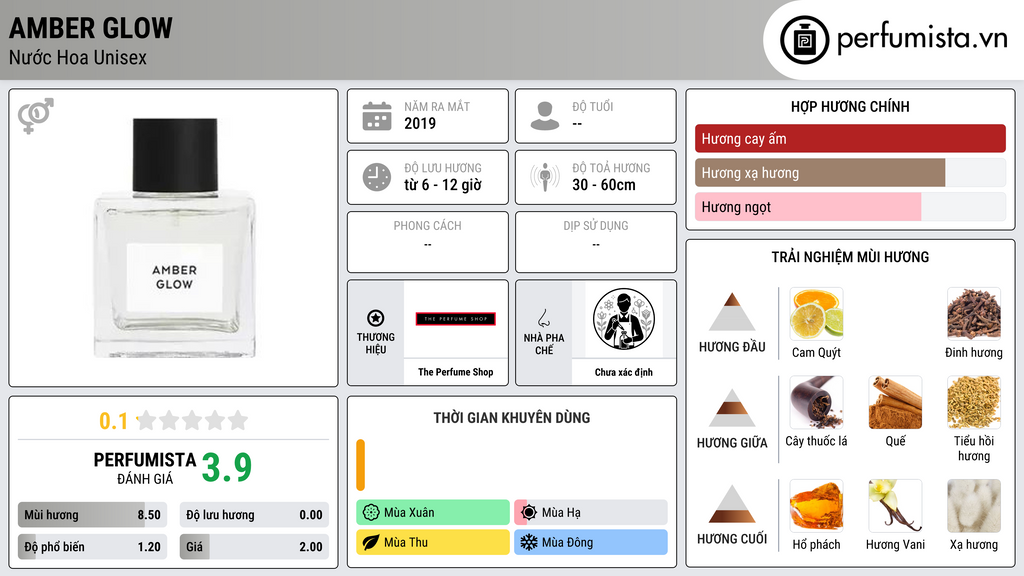Viewport: 1024px width, 576px height.
Task: Click the unknown perfumer illustration image
Action: click(x=624, y=319)
